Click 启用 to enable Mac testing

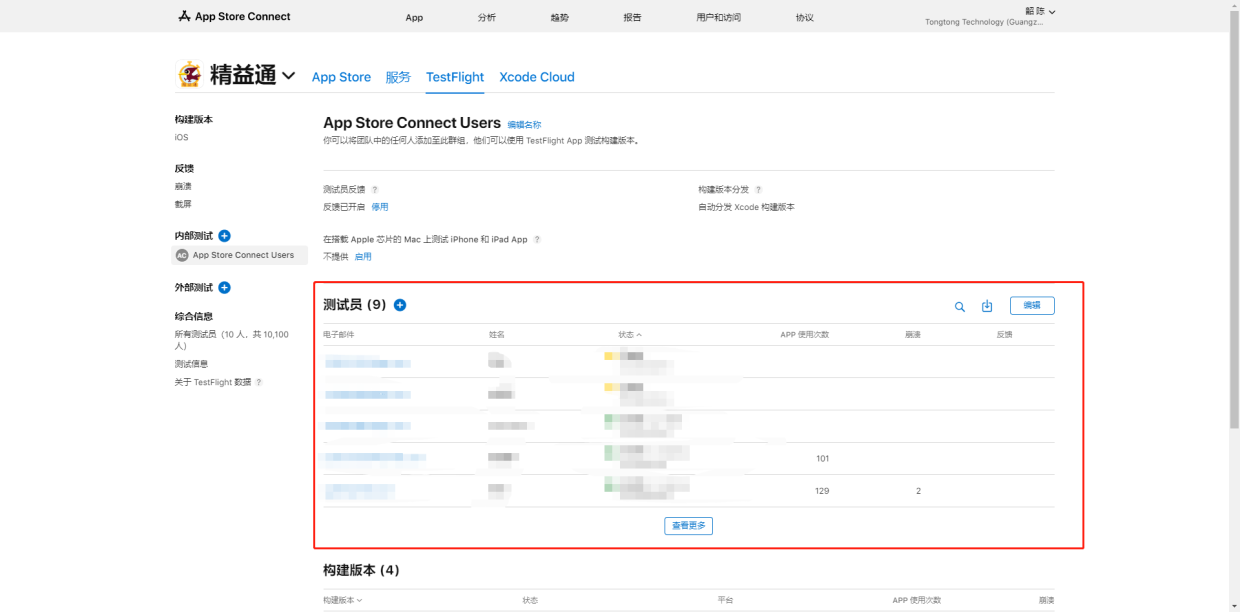click(x=363, y=257)
